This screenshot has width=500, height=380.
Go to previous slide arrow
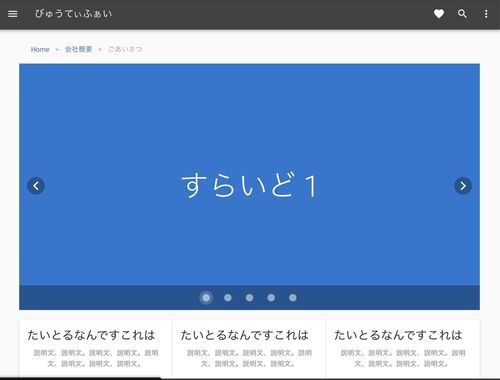tap(36, 186)
